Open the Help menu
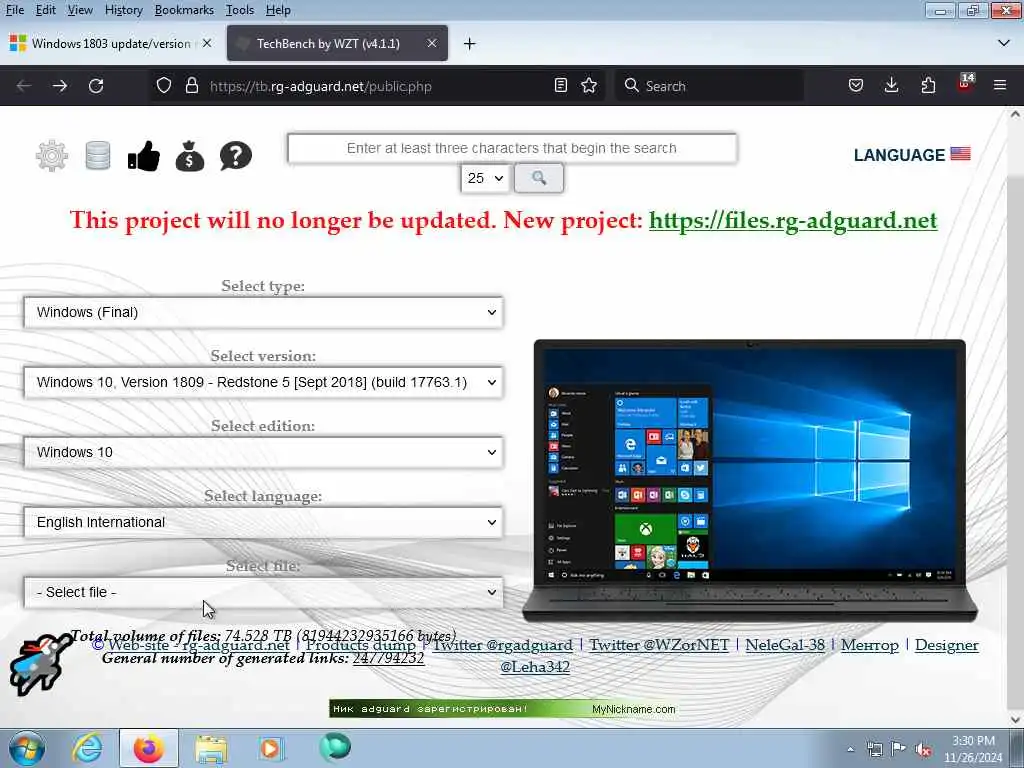The width and height of the screenshot is (1024, 768). click(278, 10)
